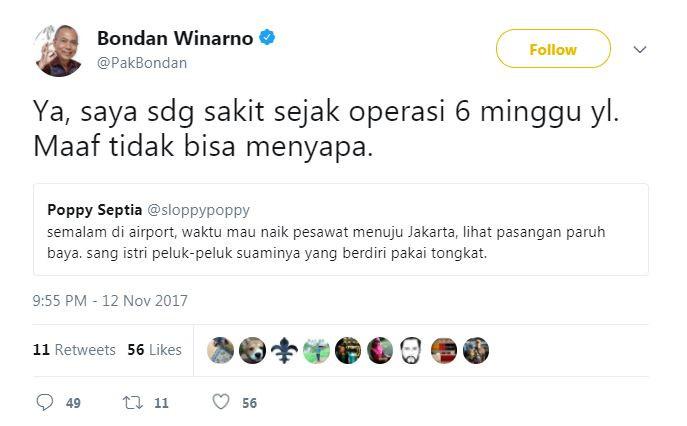This screenshot has height=426, width=687.
Task: View the 56 Likes list
Action: point(154,350)
